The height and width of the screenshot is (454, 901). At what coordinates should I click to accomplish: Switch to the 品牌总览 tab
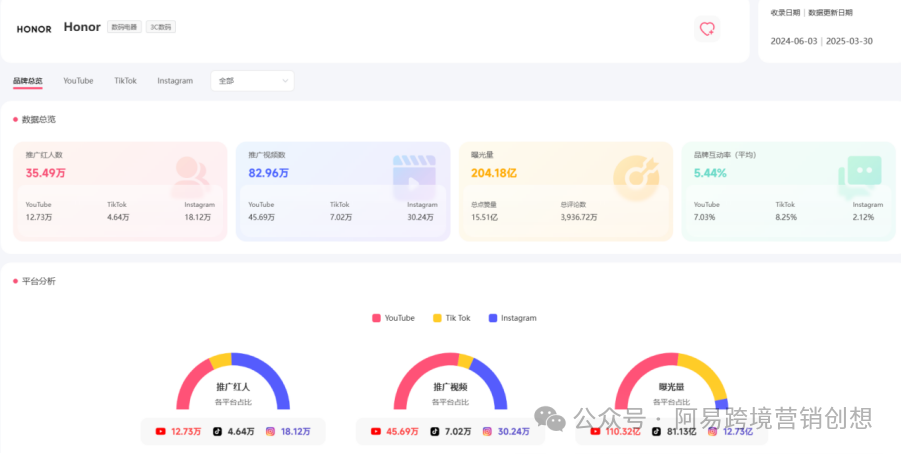point(28,81)
